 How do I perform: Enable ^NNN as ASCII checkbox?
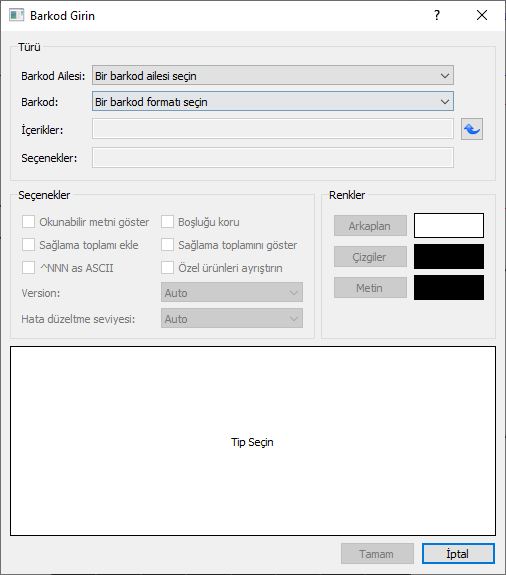[x=29, y=268]
